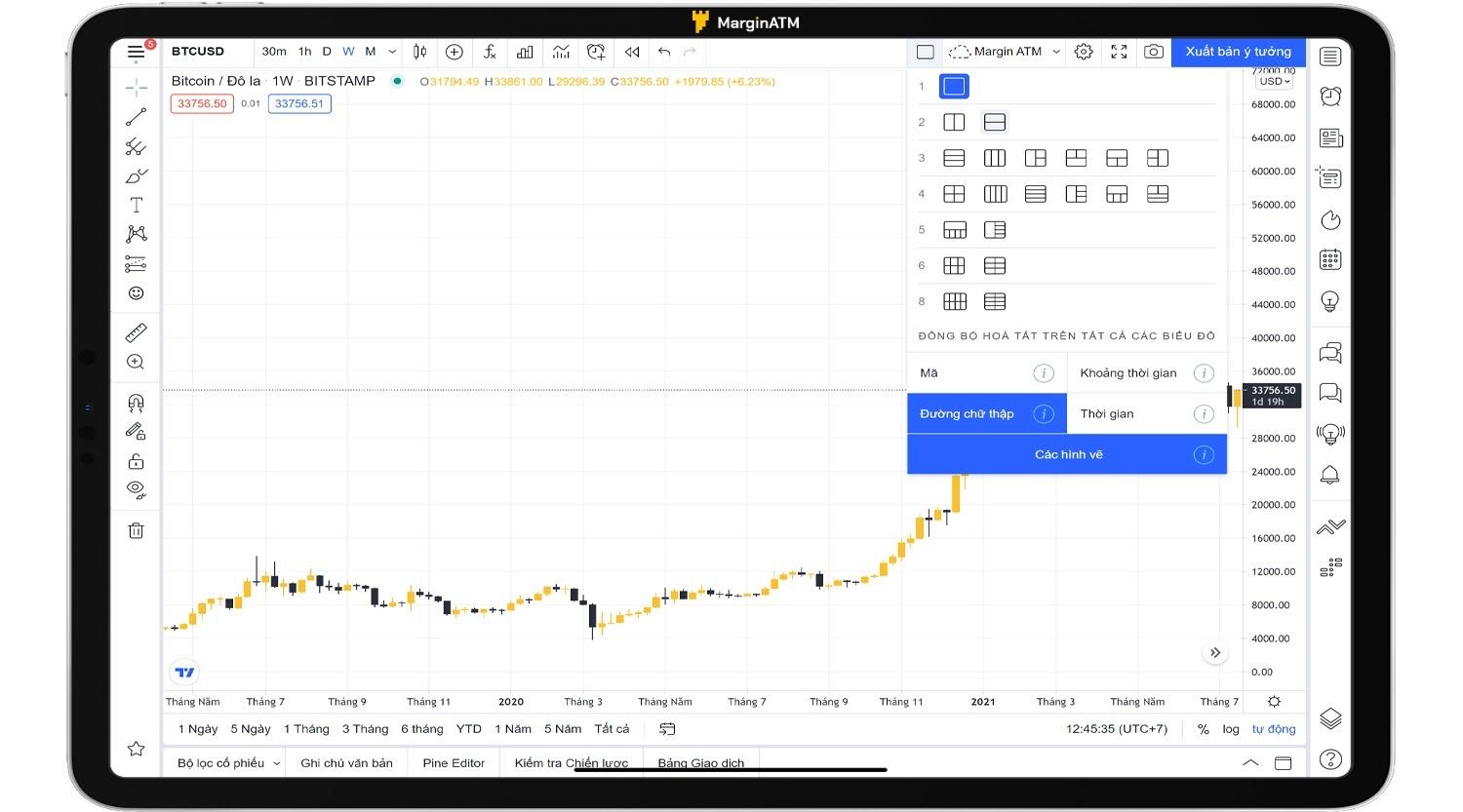
Task: Take a chart snapshot with camera
Action: click(x=1154, y=52)
